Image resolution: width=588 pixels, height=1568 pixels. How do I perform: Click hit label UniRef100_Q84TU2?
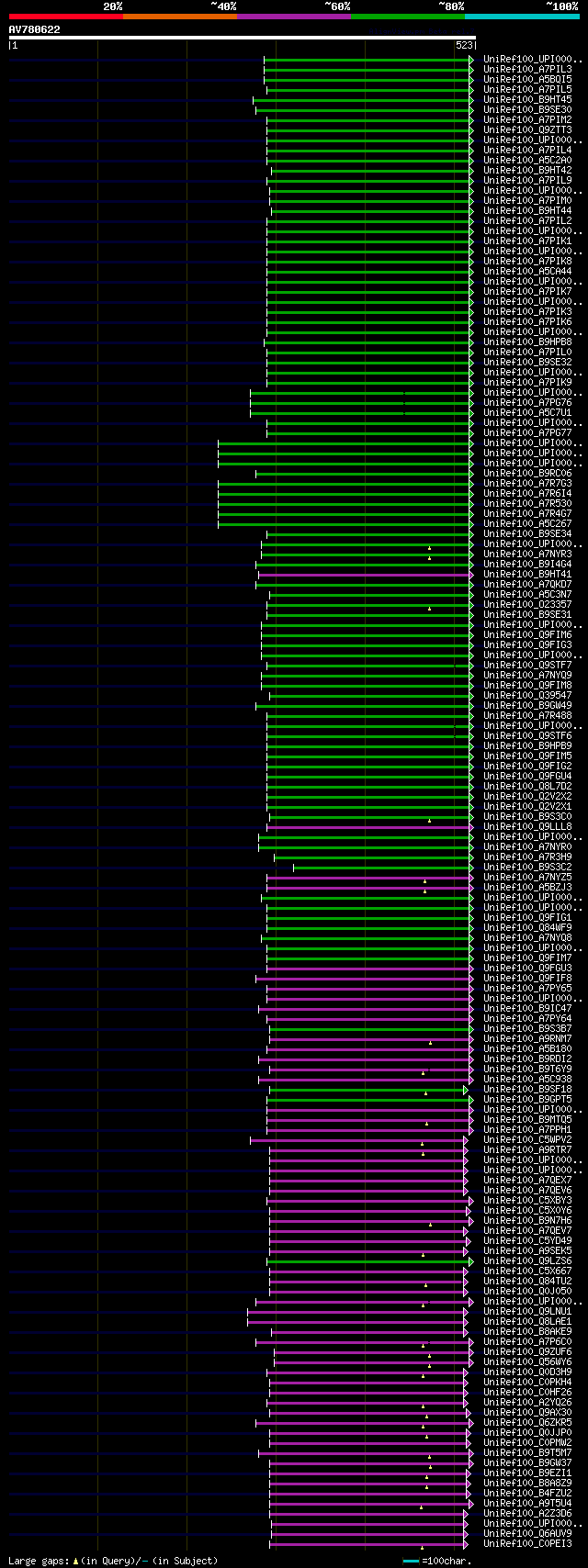(527, 1281)
